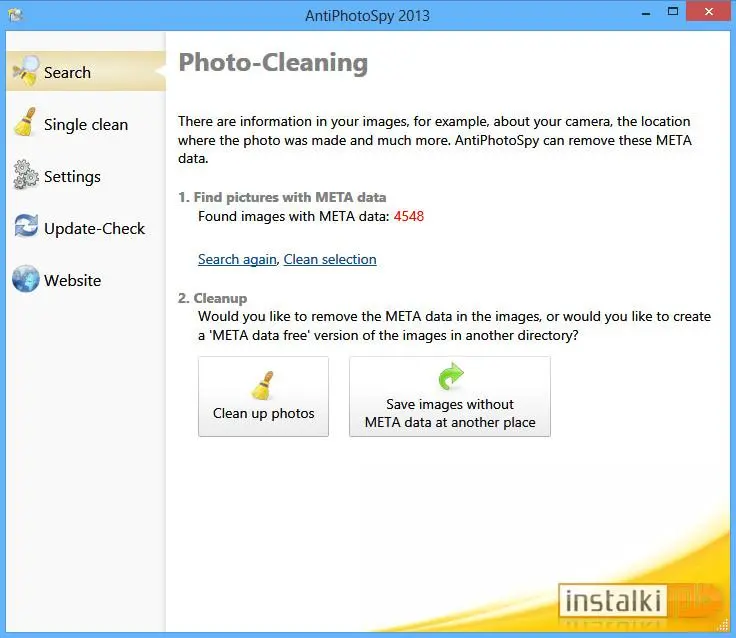Click the "2. Cleanup" heading
This screenshot has height=638, width=736.
click(213, 298)
